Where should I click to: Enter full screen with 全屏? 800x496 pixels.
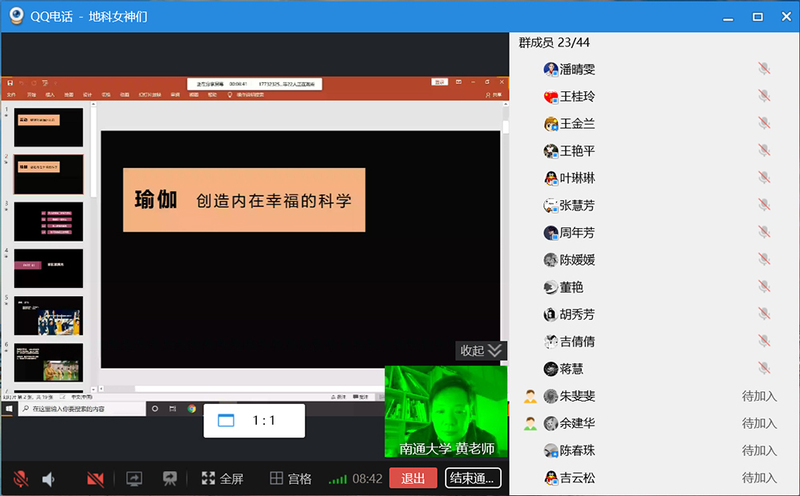click(x=222, y=479)
